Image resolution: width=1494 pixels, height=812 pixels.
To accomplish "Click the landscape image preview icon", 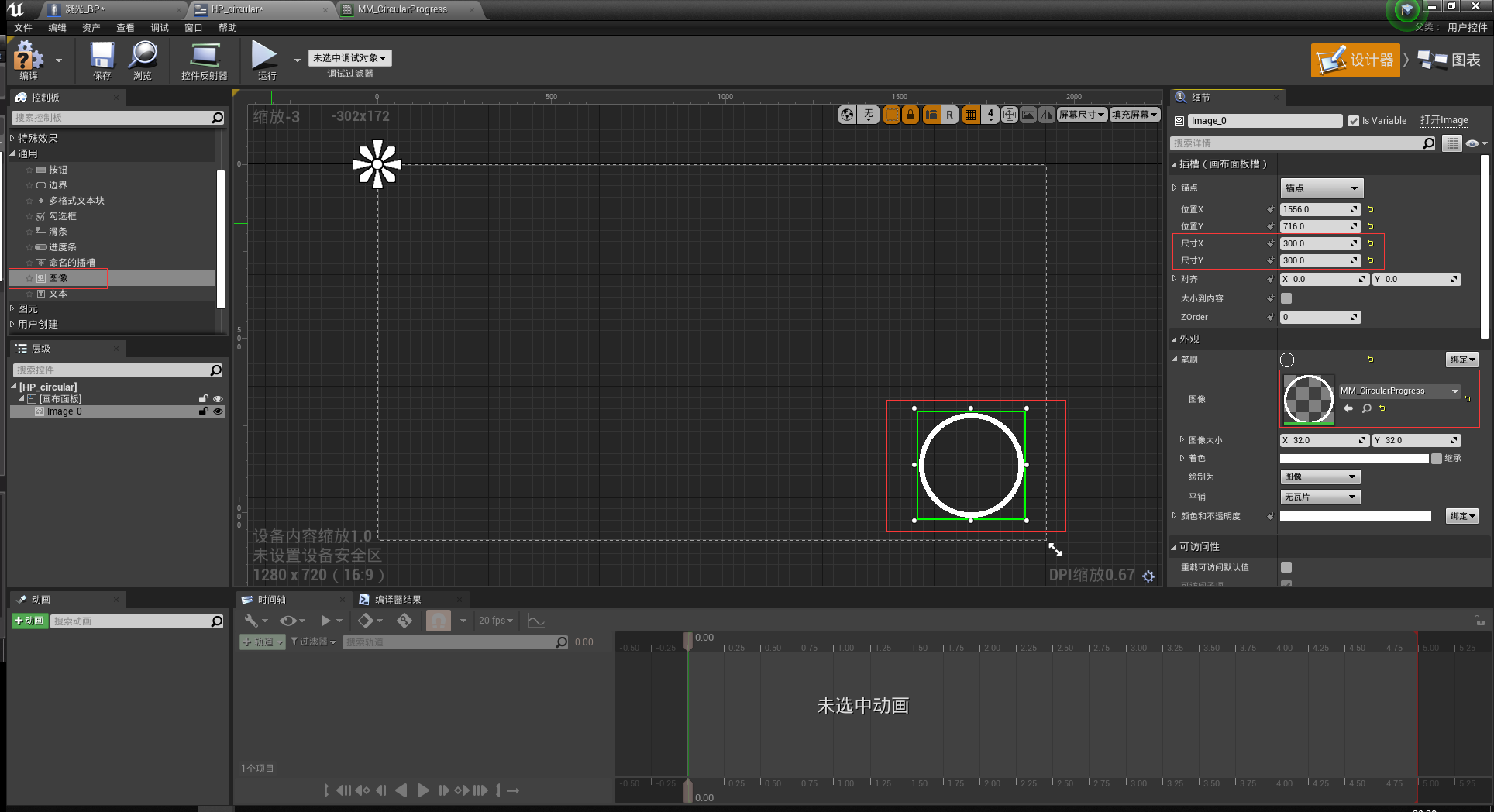I will click(x=1028, y=115).
